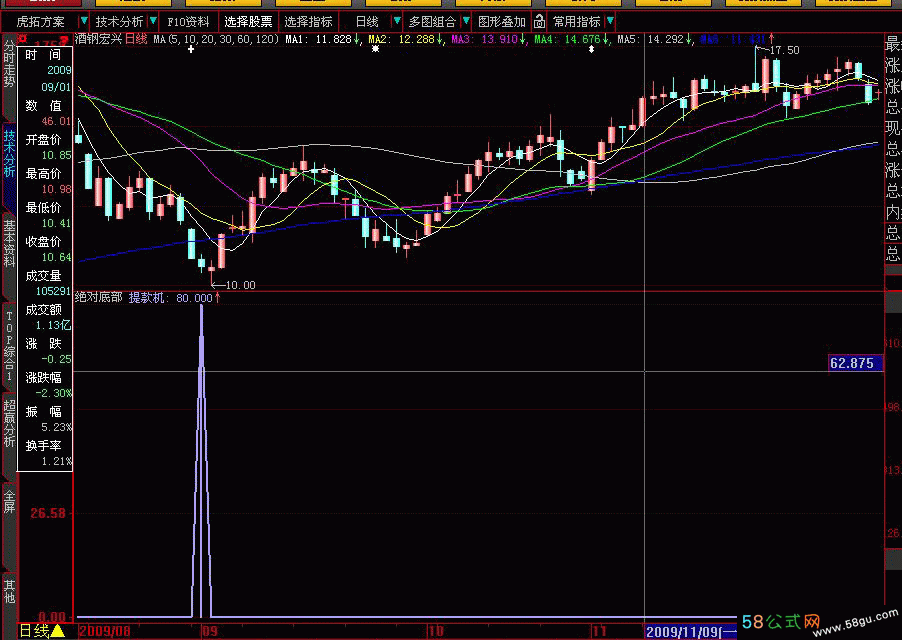This screenshot has height=640, width=902.
Task: Click the green down arrow after MA1 value
Action: click(357, 39)
